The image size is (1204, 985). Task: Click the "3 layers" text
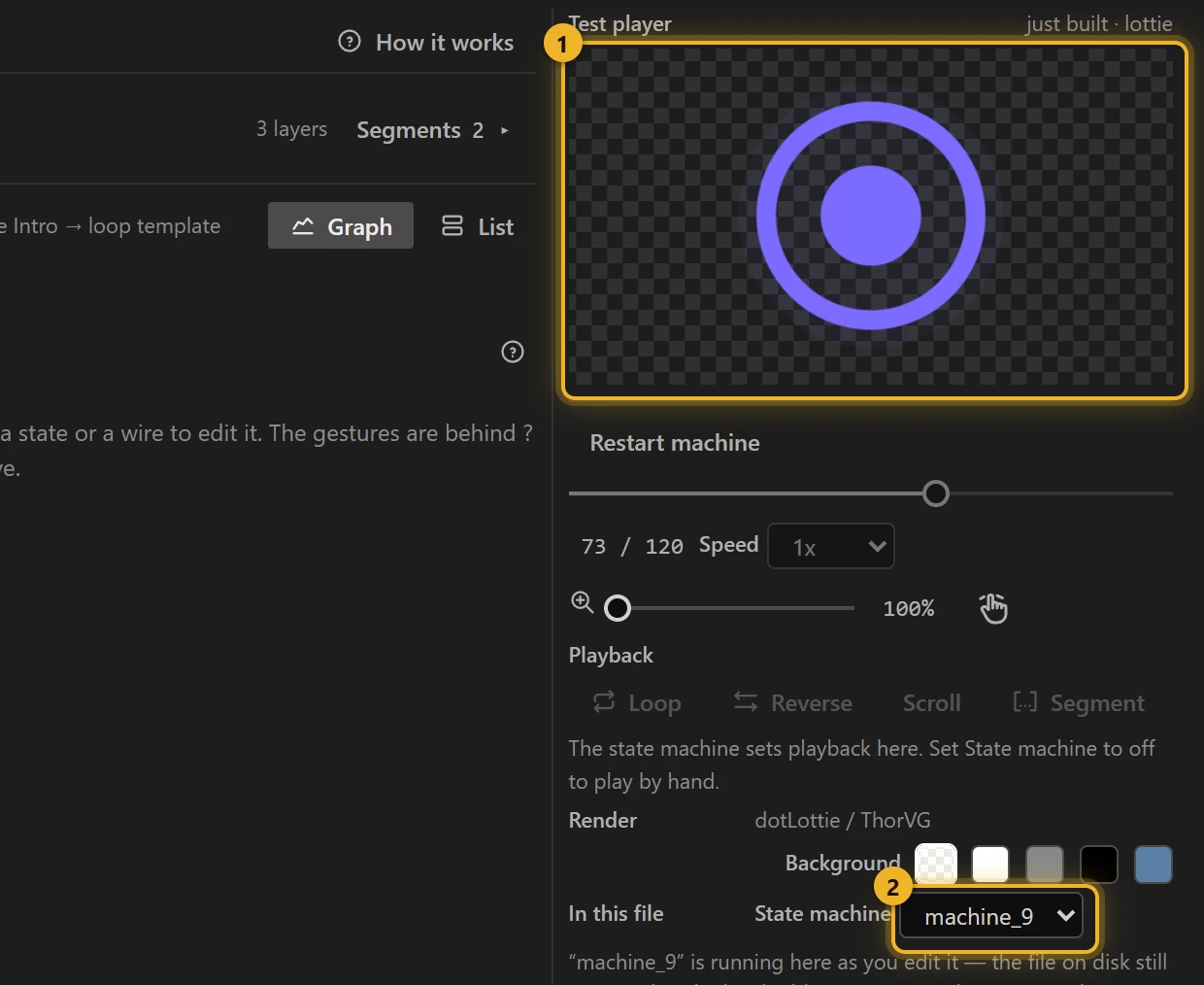pos(291,129)
